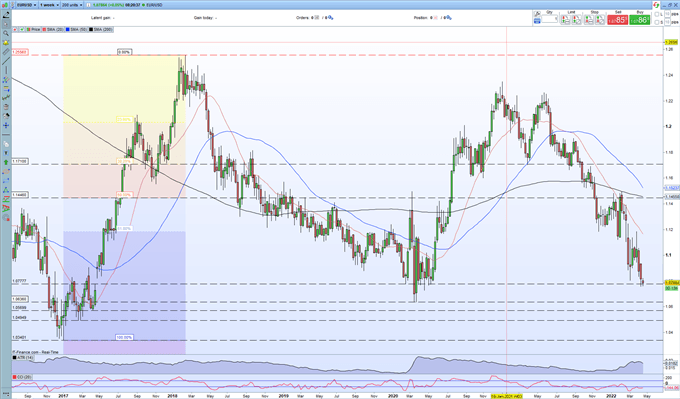Viewport: 680px width, 399px height.
Task: Click the blue cross-arrows move tool
Action: coord(6,125)
